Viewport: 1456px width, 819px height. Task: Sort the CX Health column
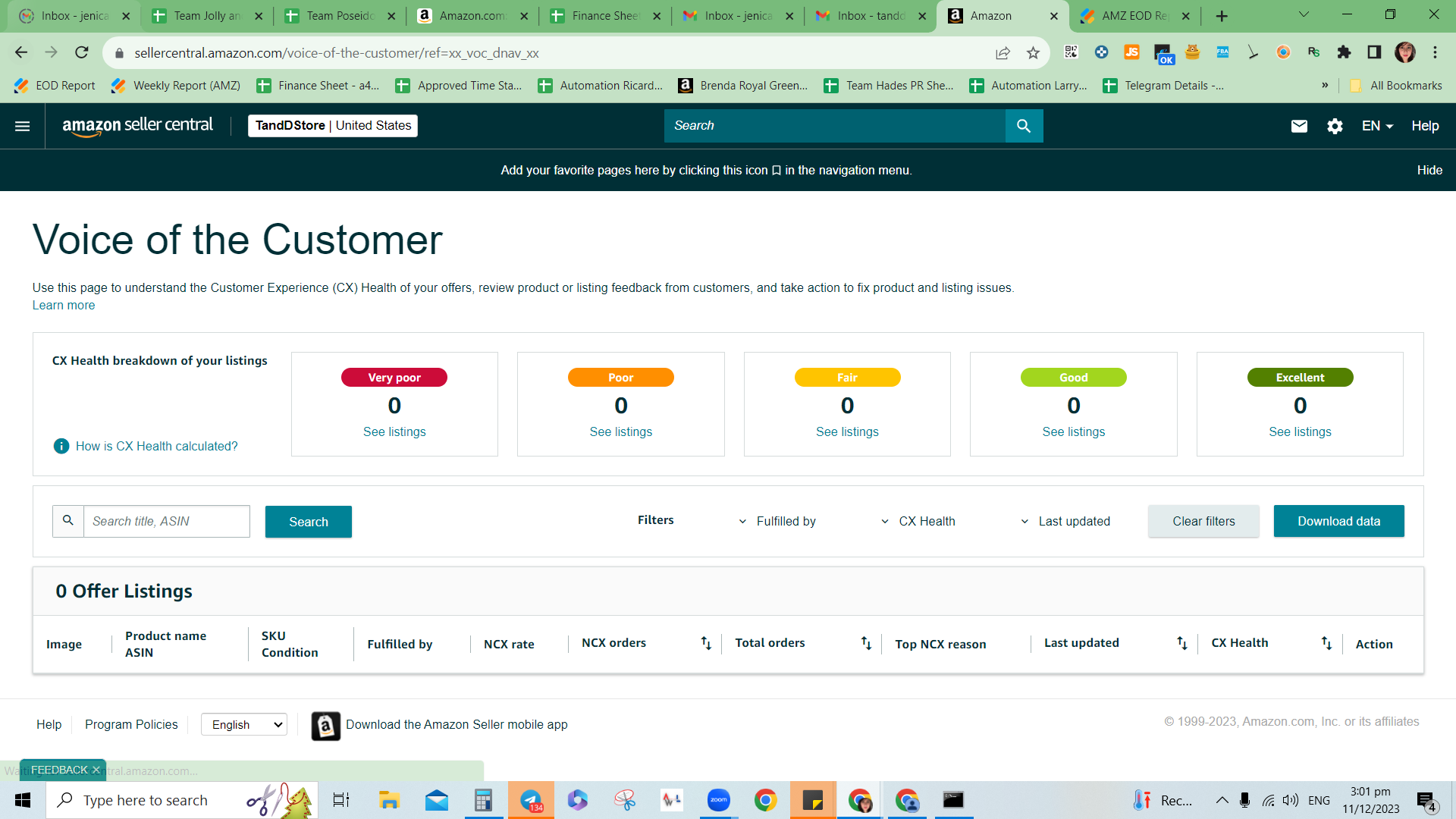(x=1326, y=643)
